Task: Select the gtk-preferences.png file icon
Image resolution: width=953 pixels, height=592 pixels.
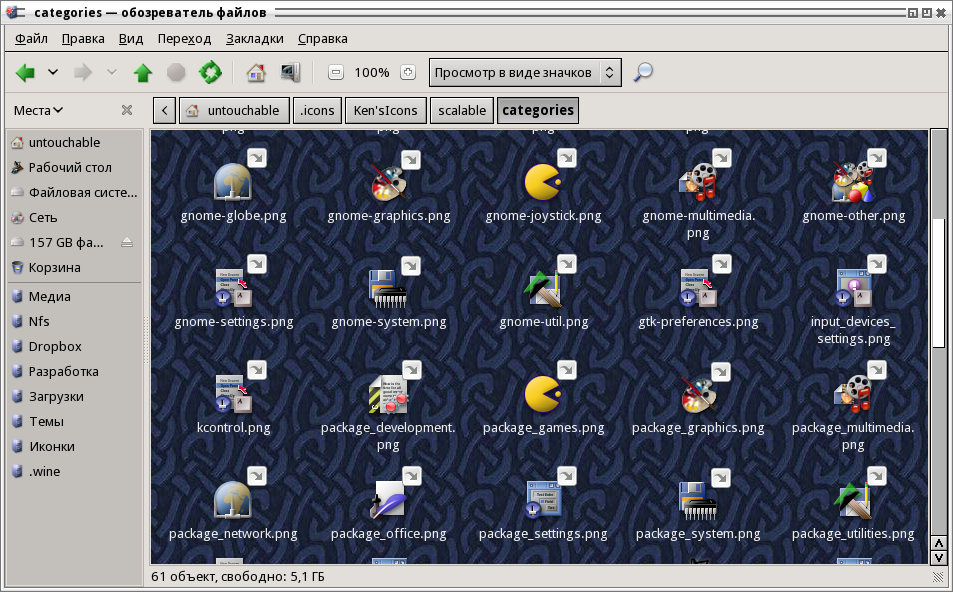Action: pos(698,287)
